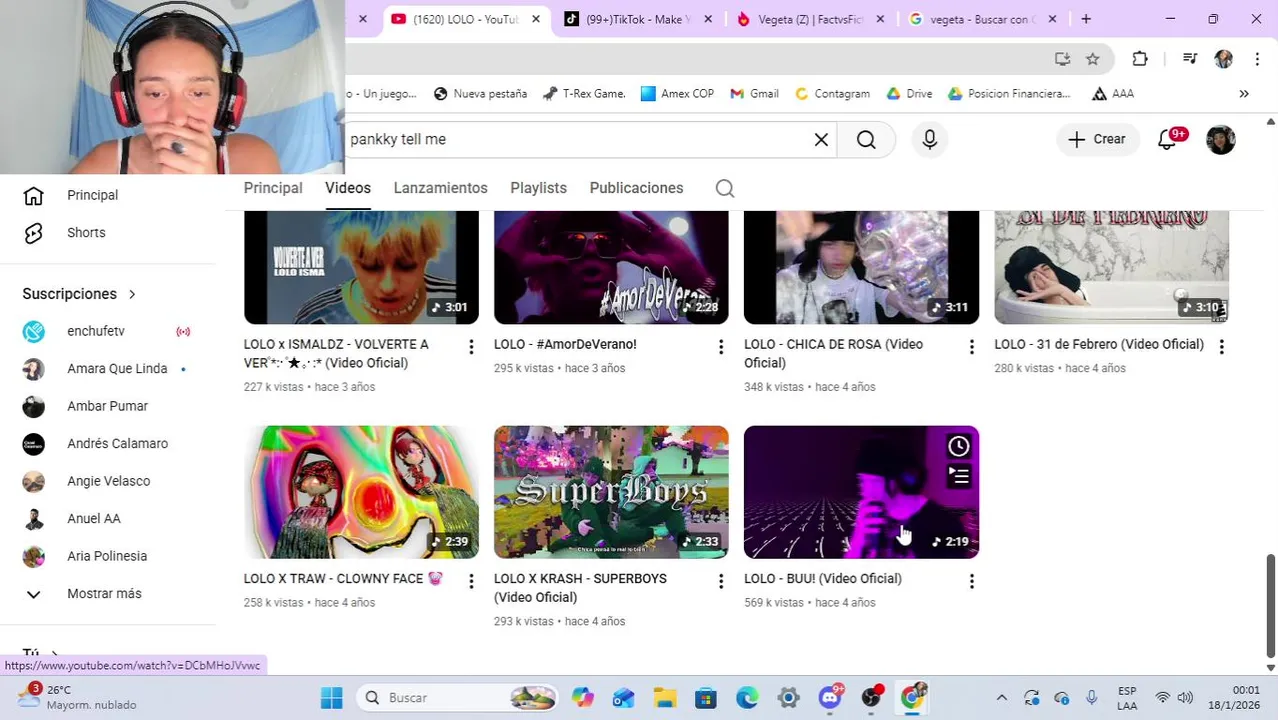This screenshot has height=720, width=1278.
Task: Open the Publicaciones channel tab
Action: [x=636, y=188]
